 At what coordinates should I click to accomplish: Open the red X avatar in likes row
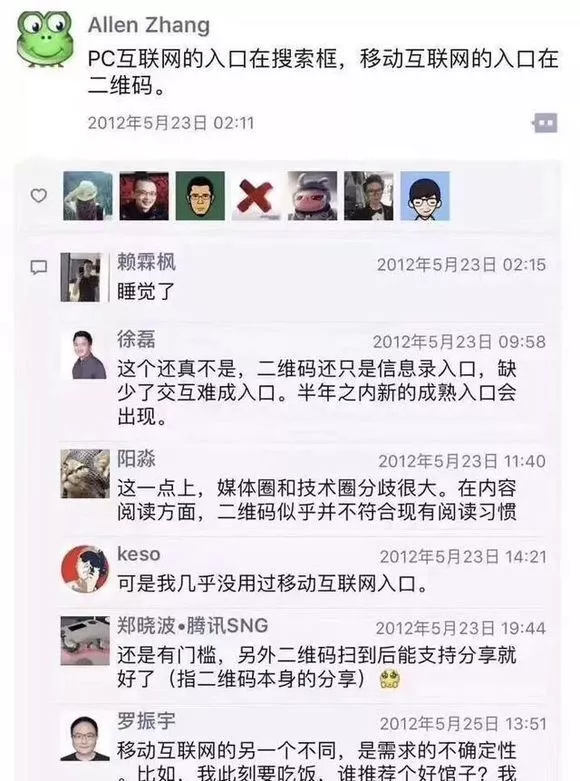[256, 196]
